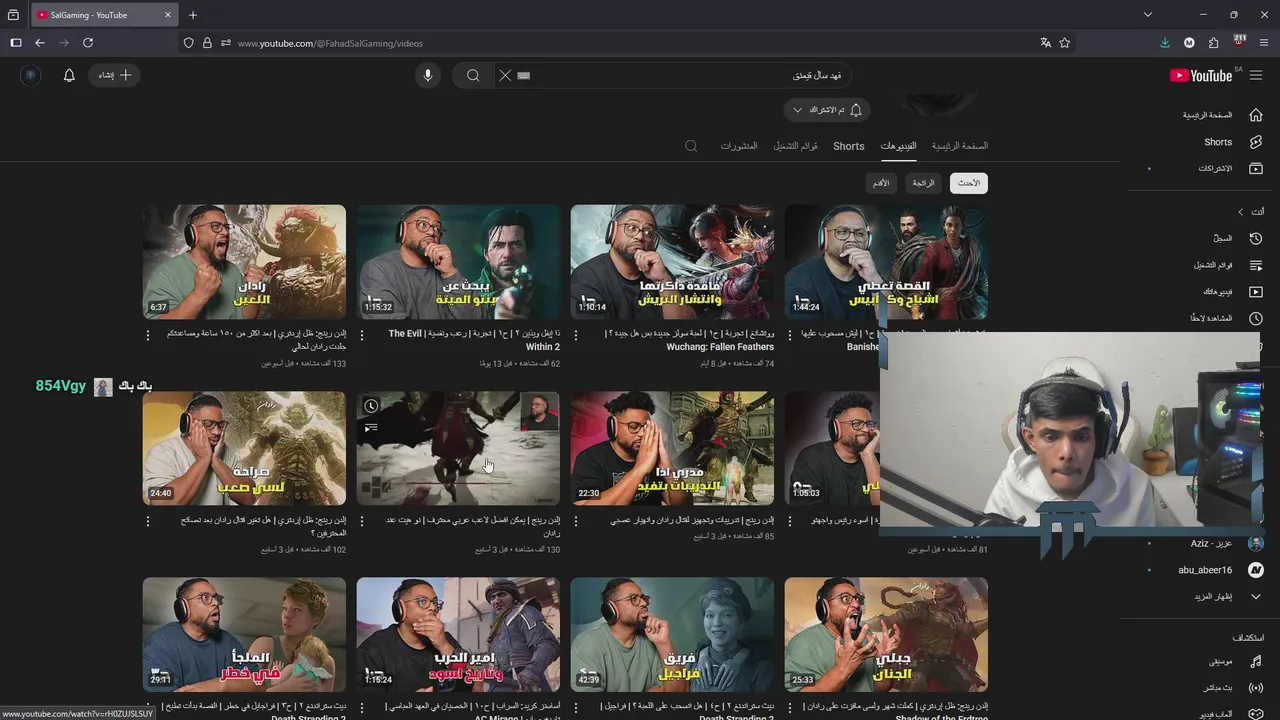Clear the search box with the X icon

[505, 75]
